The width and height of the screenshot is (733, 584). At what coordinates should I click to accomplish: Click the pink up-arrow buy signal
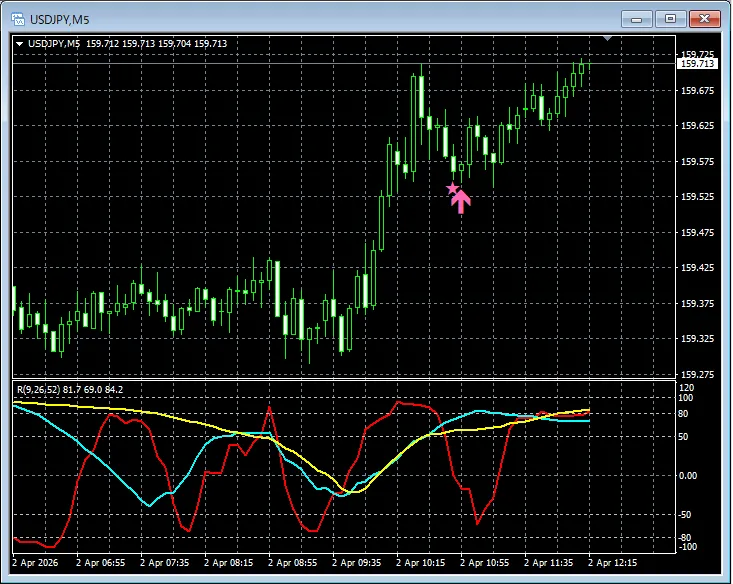(461, 202)
